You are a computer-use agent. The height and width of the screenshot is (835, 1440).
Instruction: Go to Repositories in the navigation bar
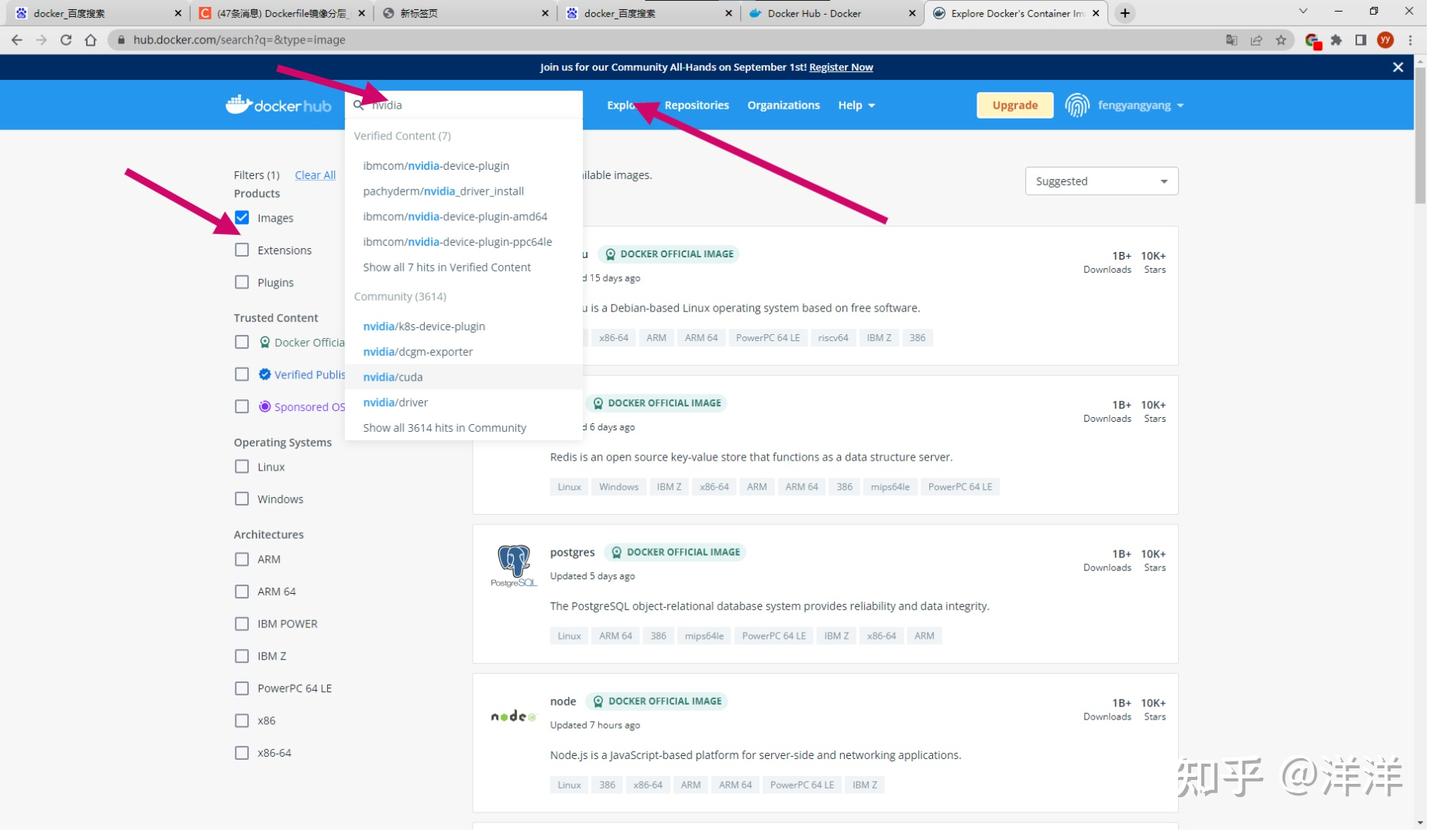696,104
